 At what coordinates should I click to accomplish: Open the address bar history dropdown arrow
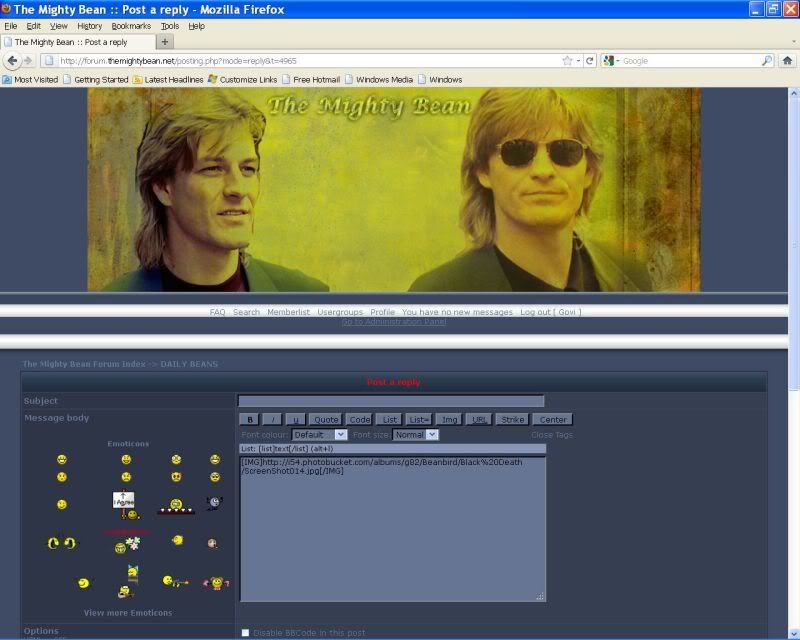[x=579, y=61]
